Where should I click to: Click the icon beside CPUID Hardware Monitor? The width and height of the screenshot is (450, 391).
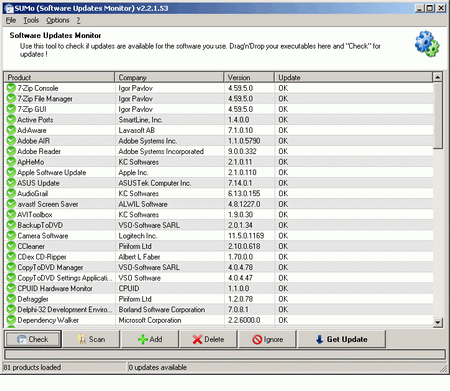[11, 288]
